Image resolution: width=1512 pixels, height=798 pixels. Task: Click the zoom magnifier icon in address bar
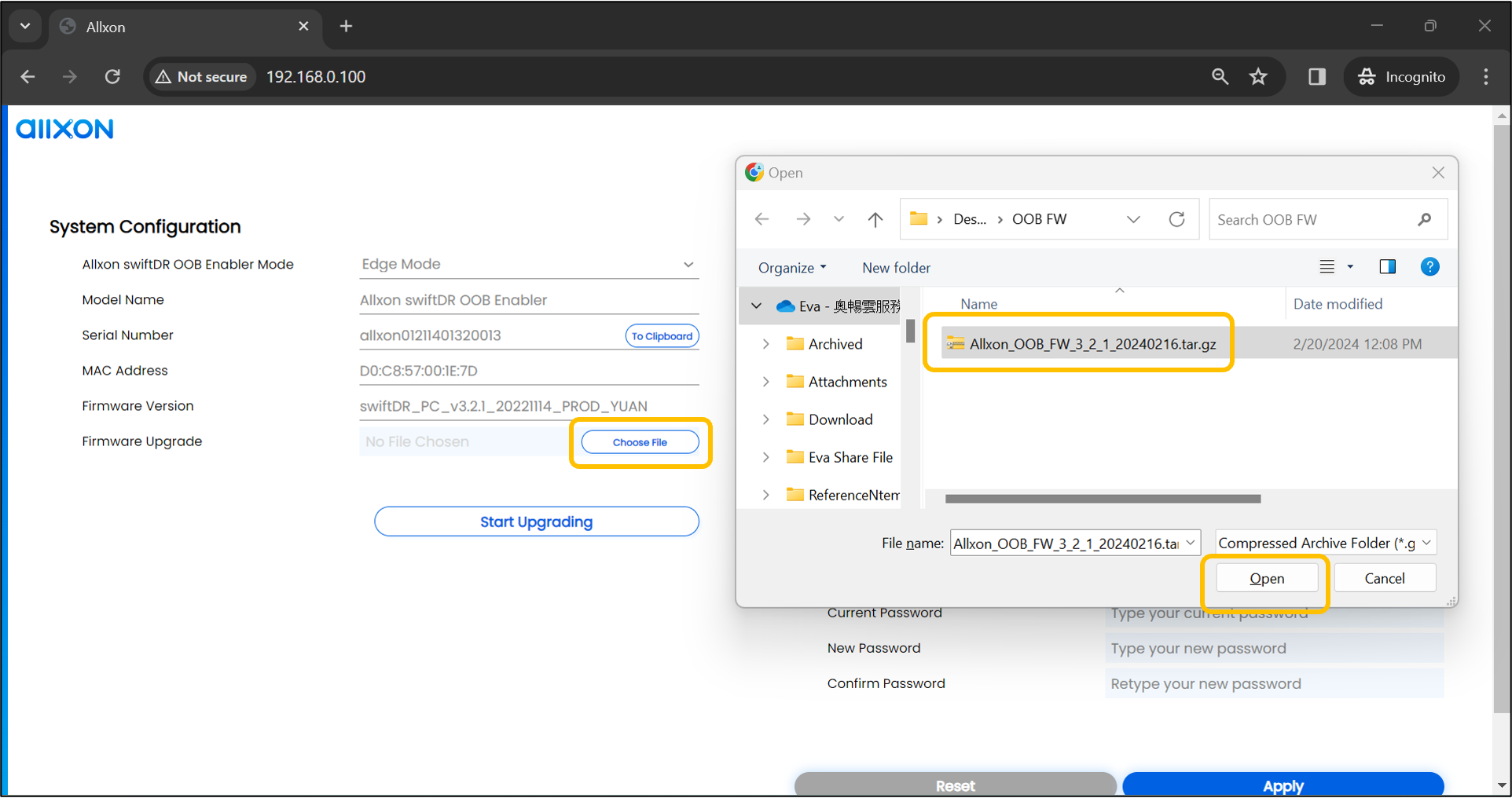(x=1220, y=76)
